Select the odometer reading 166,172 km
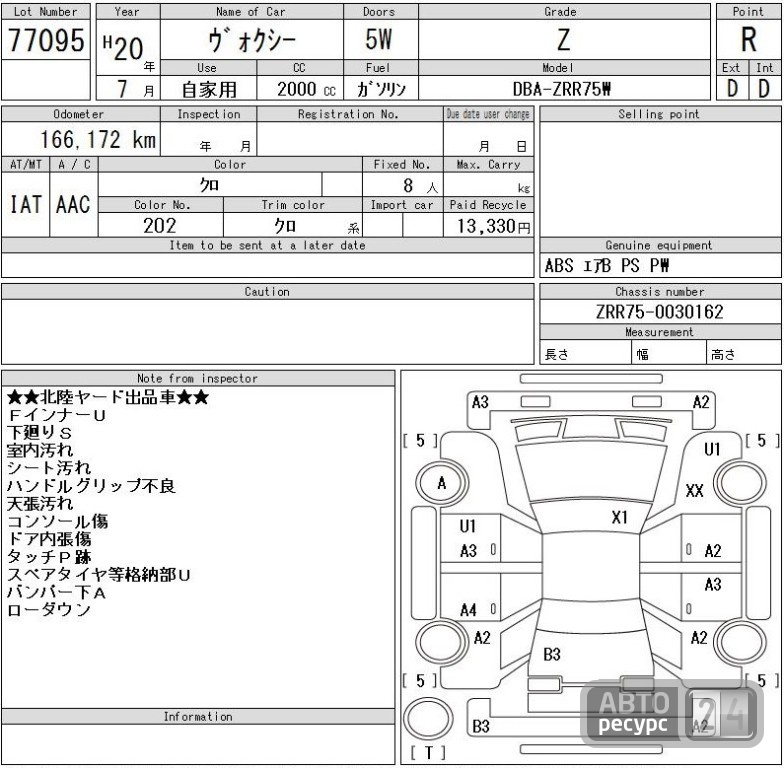The width and height of the screenshot is (784, 768). (x=98, y=140)
